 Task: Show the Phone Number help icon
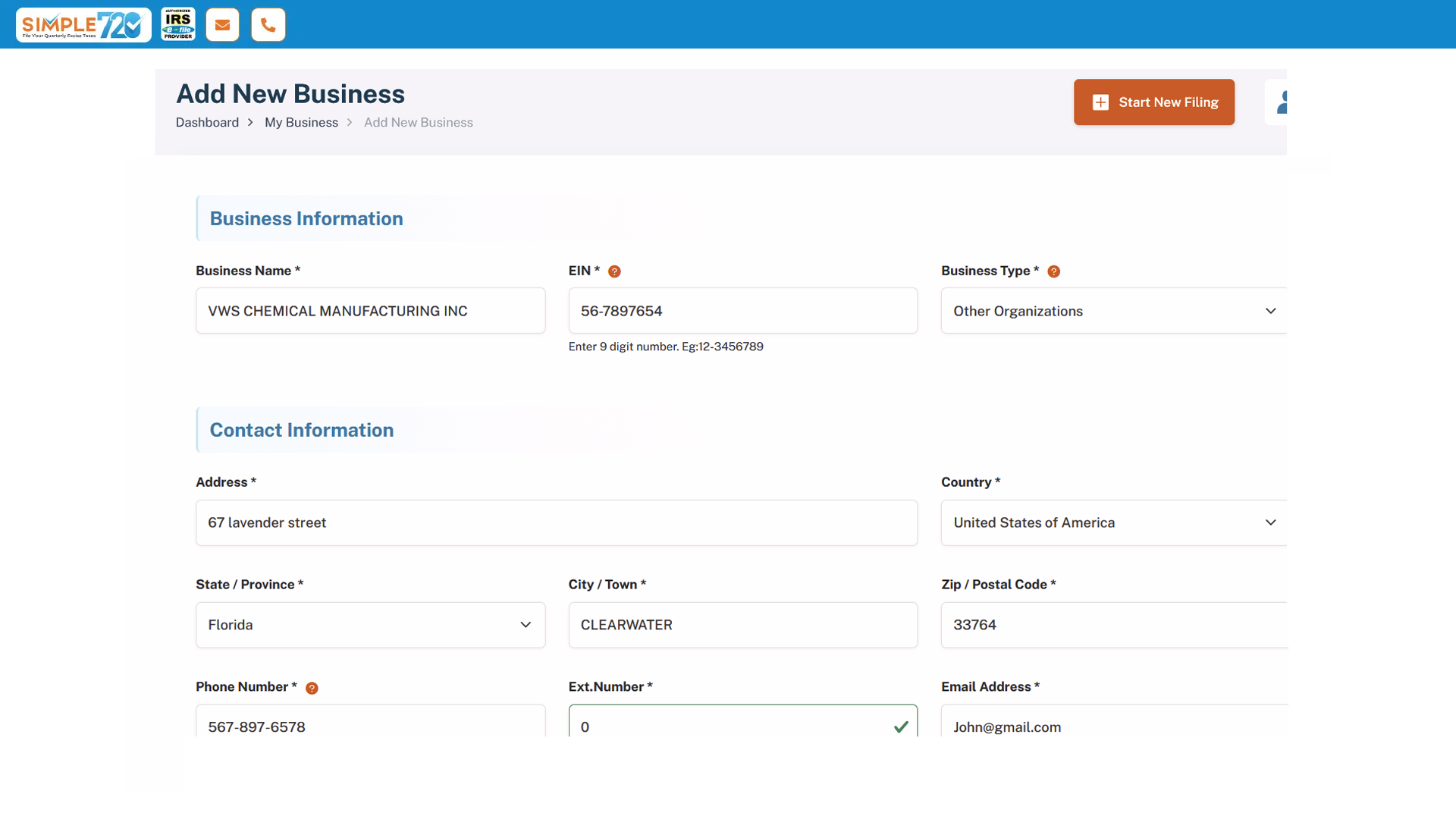click(x=312, y=688)
